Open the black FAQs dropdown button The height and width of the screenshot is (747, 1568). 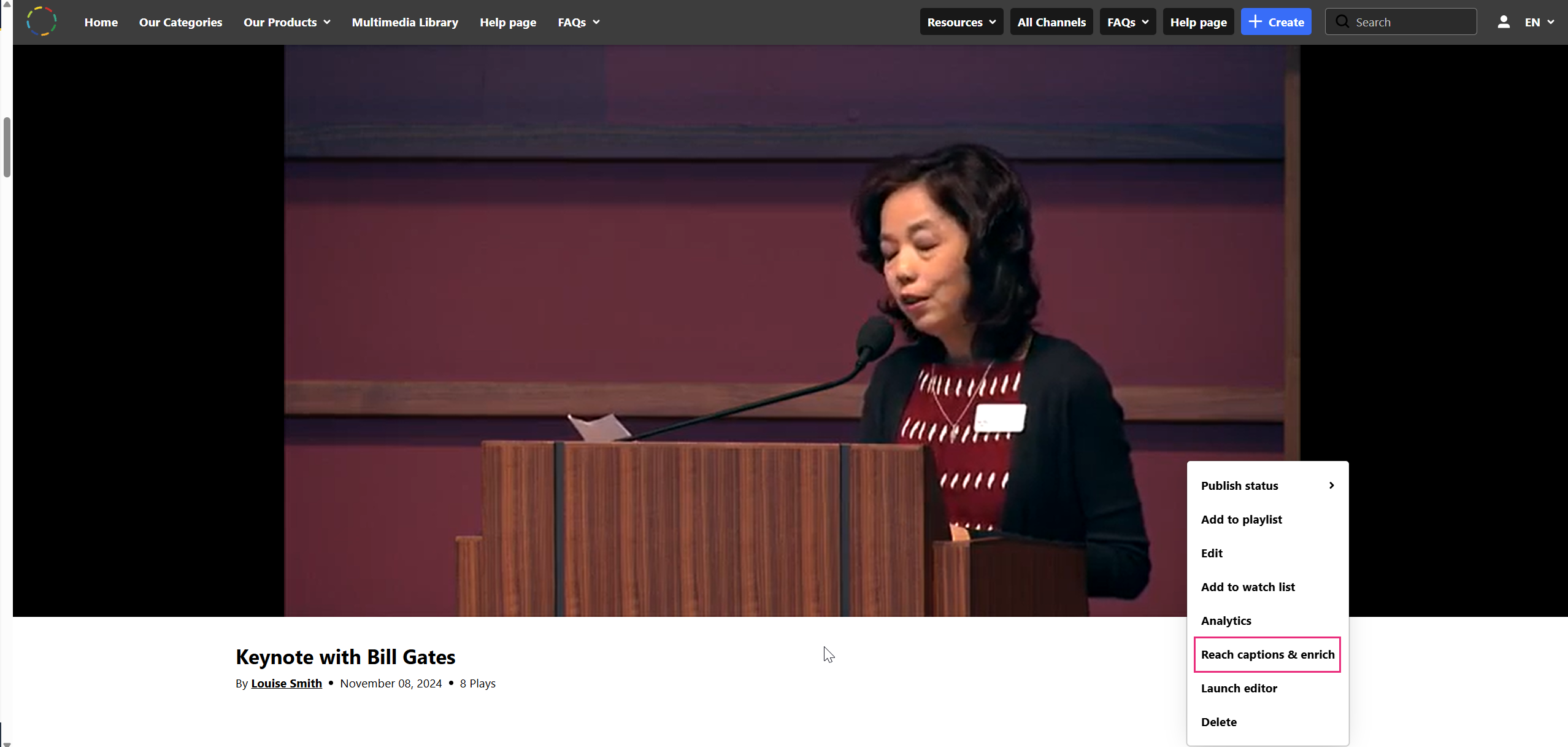[1127, 22]
